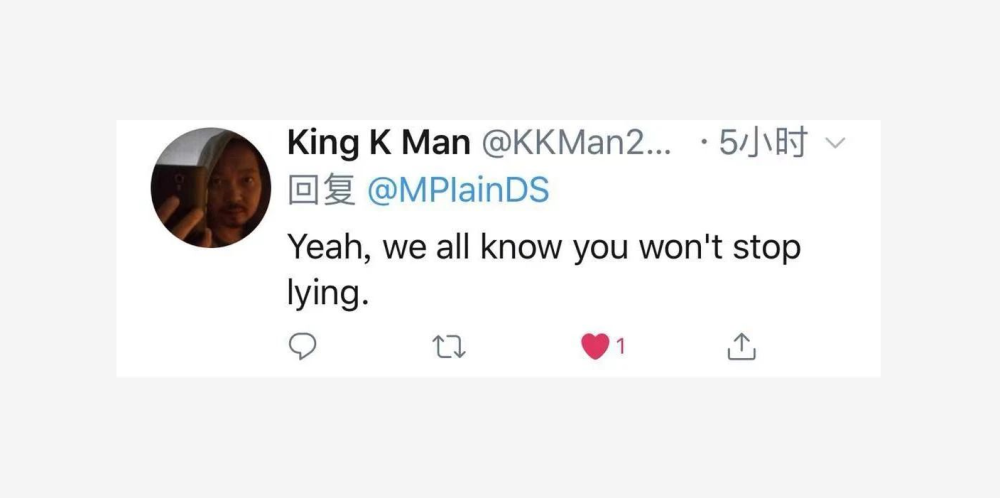Click the gray background above the tweet
The image size is (1000, 498).
tap(500, 60)
